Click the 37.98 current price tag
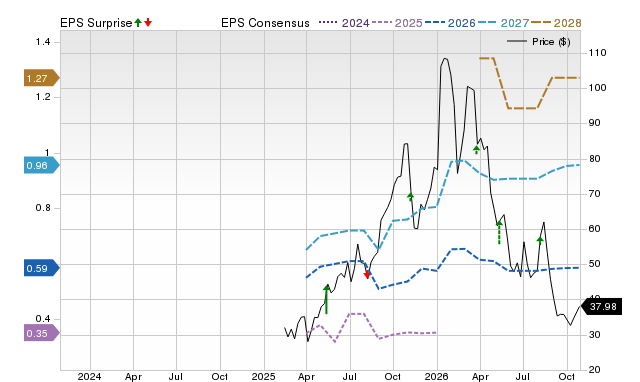Image resolution: width=640 pixels, height=382 pixels. click(601, 306)
